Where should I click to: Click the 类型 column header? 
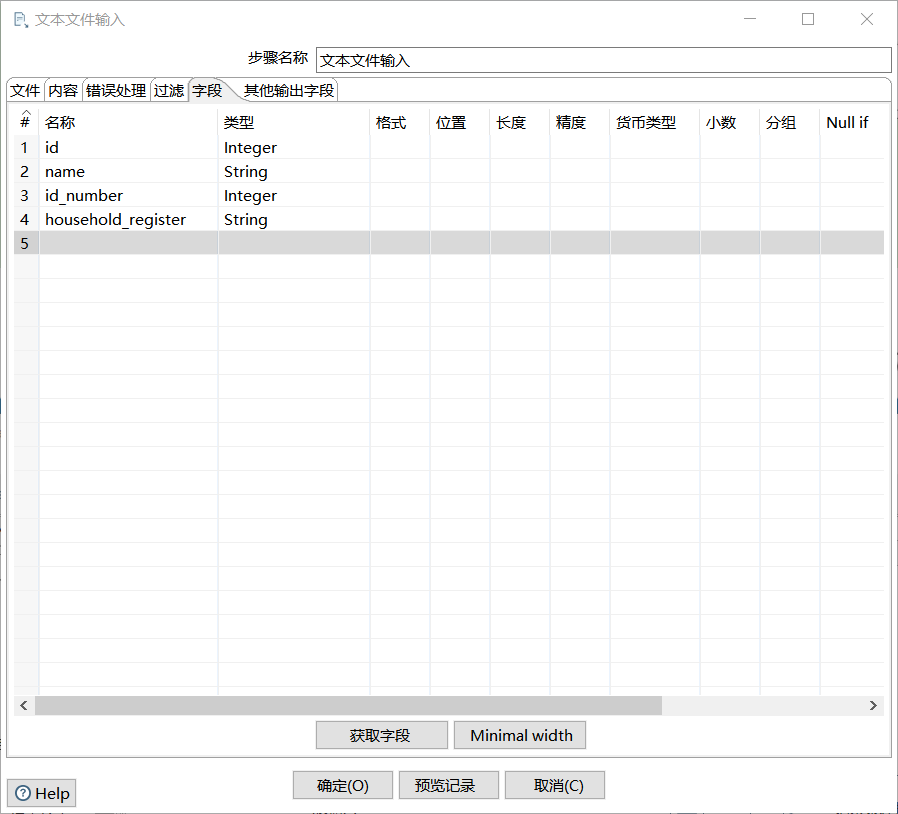click(294, 122)
